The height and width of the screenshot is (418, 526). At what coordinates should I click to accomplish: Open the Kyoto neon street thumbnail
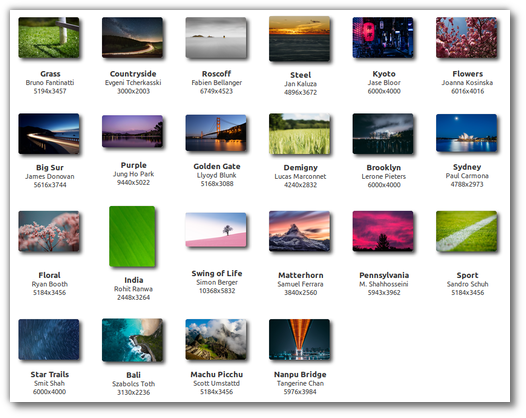[383, 38]
